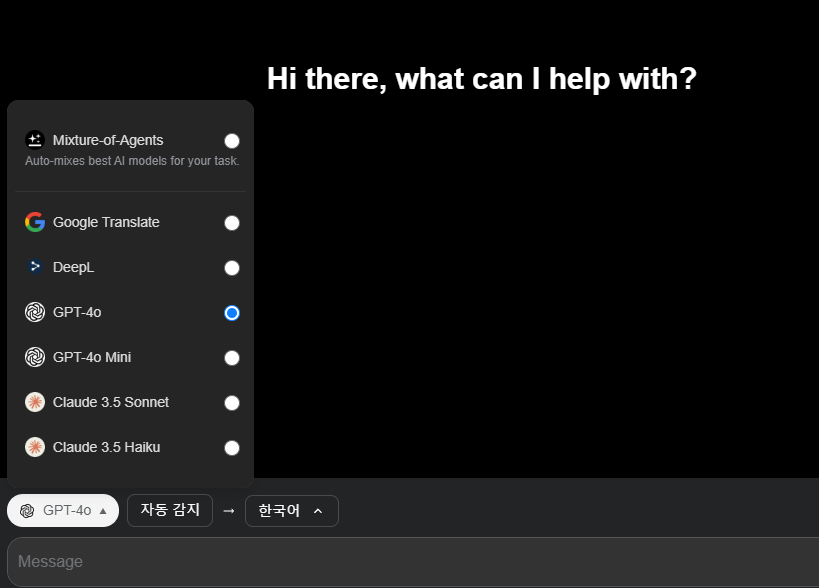819x588 pixels.
Task: Click the OpenAI icon beside GPT-4o in list
Action: [x=35, y=312]
